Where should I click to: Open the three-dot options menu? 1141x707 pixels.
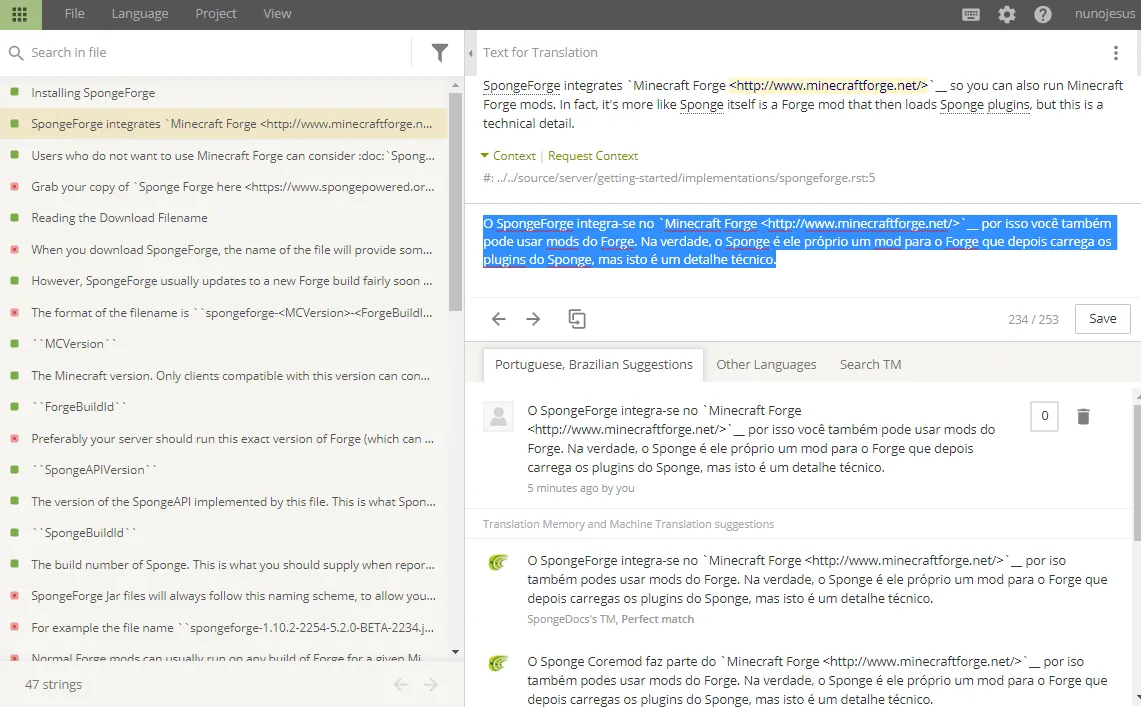tap(1116, 52)
